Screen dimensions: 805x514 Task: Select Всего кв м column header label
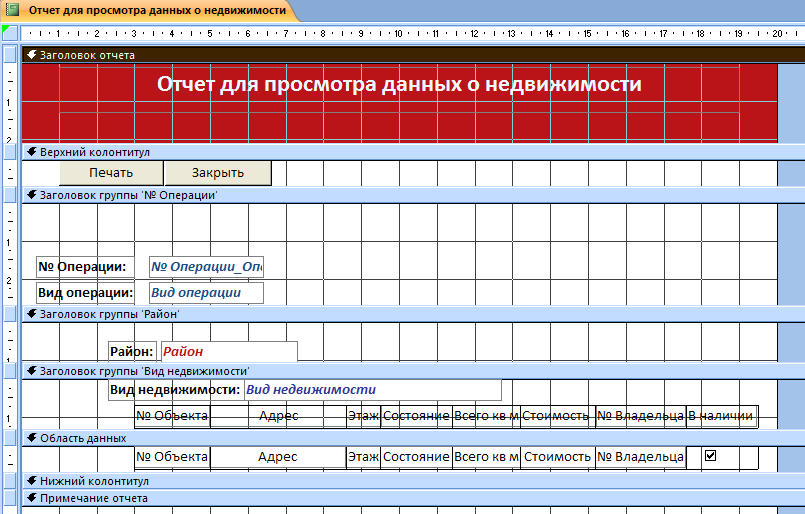tap(486, 416)
